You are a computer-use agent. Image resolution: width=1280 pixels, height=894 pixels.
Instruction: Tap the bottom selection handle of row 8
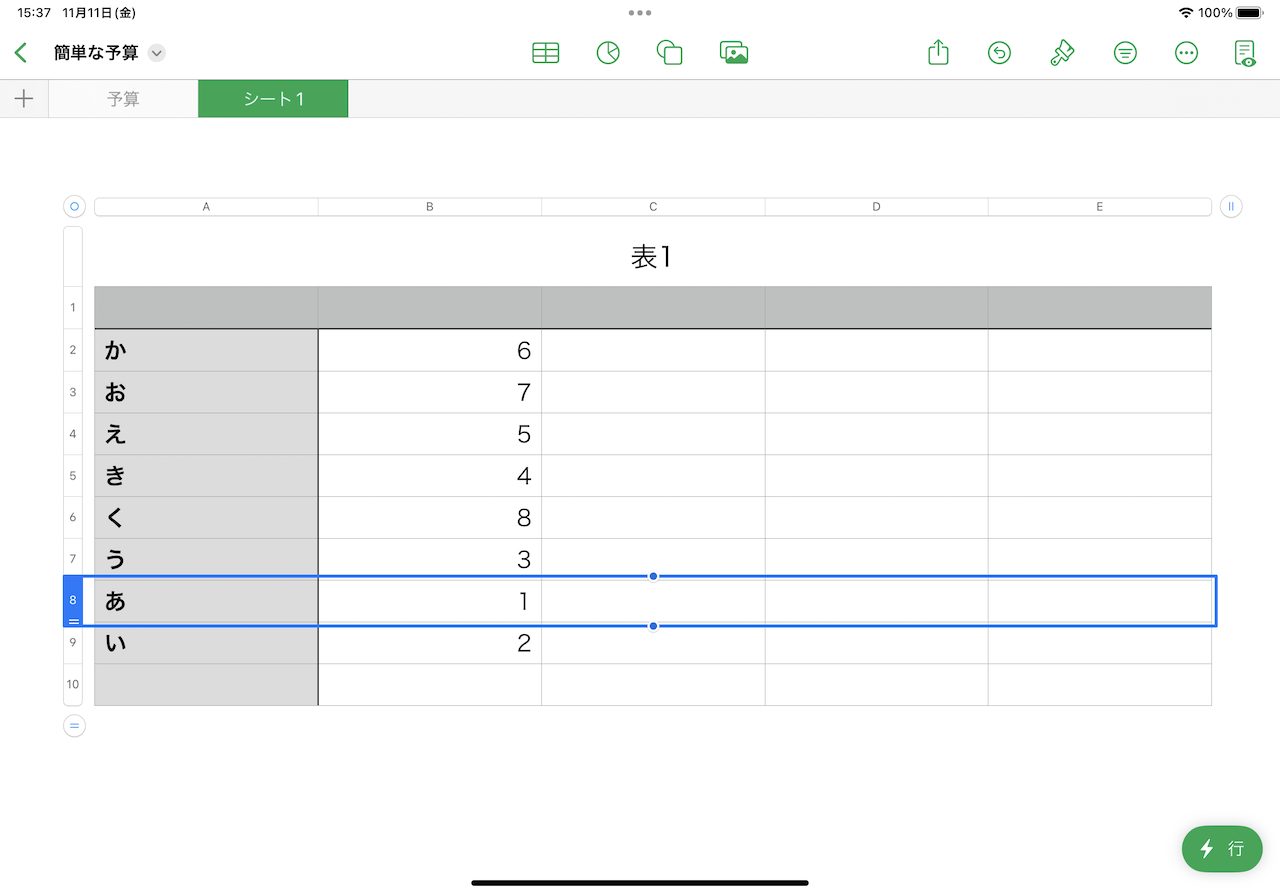(x=653, y=626)
